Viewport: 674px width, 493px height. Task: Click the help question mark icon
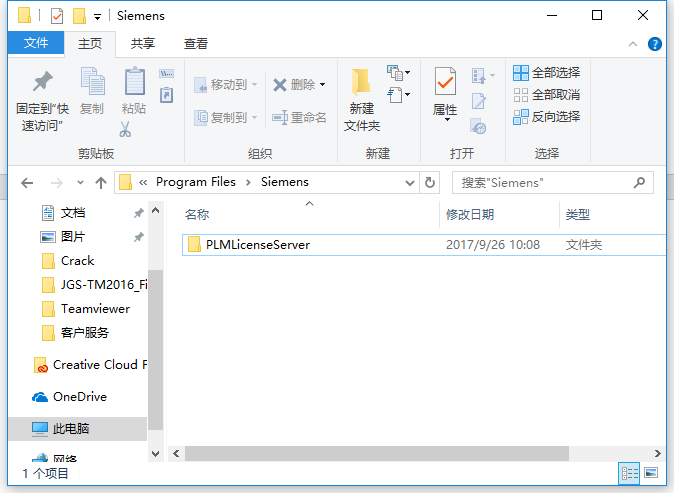654,44
